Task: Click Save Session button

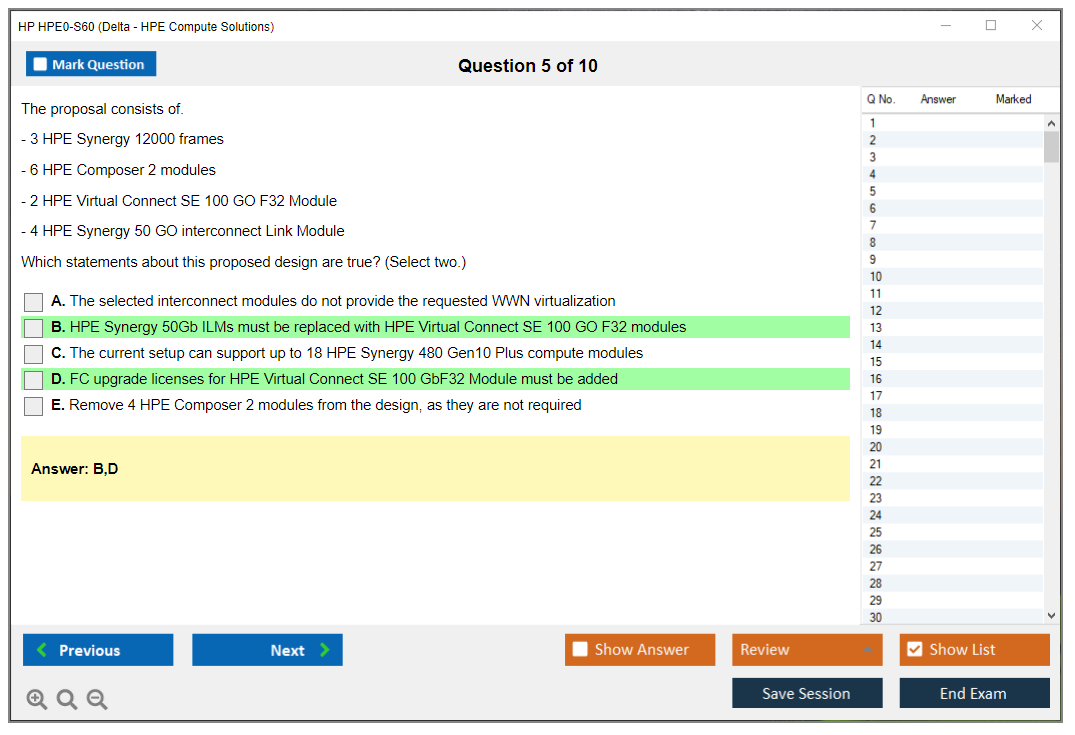Action: pos(807,694)
